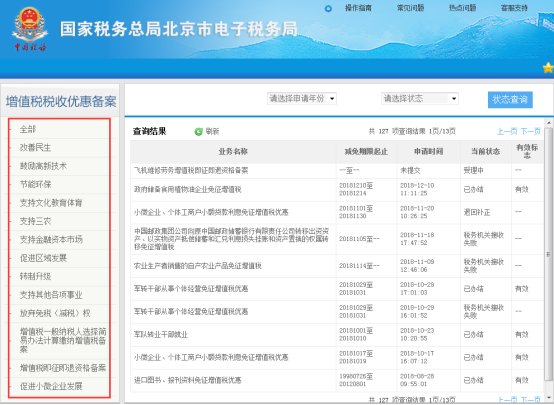Select 支持三农 category
This screenshot has height=405, width=554.
tap(35, 221)
